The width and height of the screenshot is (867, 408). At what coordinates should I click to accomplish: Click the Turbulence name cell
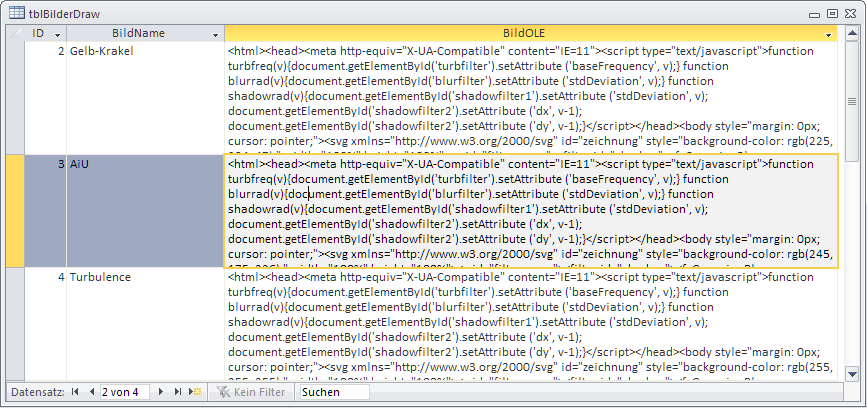(x=145, y=324)
